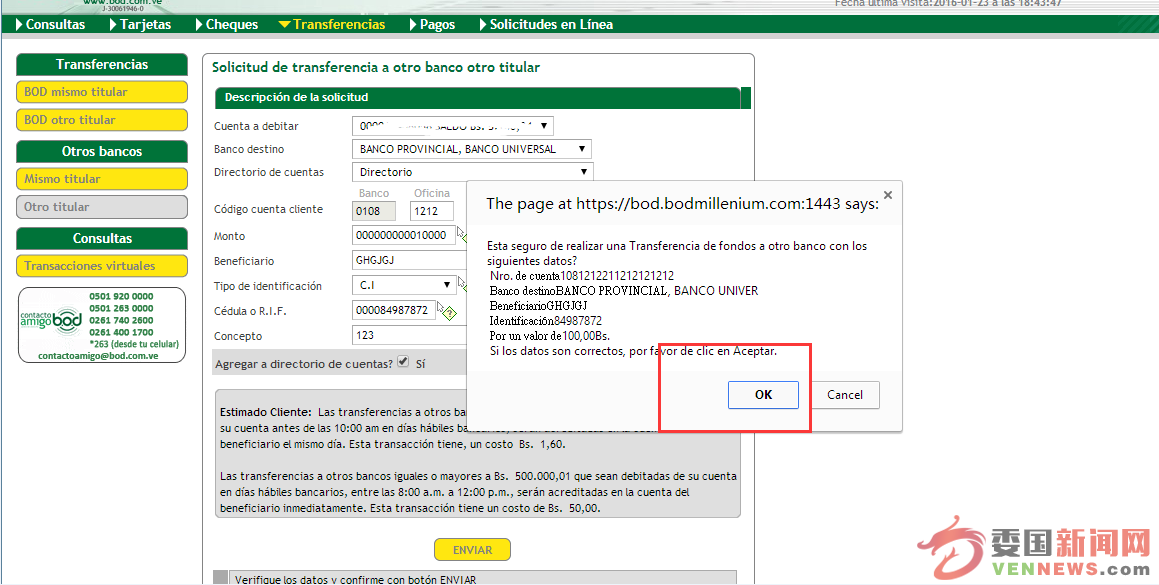The image size is (1159, 585).
Task: Click the 'Solicitud de transferencia a otro banco' heading
Action: coord(375,67)
